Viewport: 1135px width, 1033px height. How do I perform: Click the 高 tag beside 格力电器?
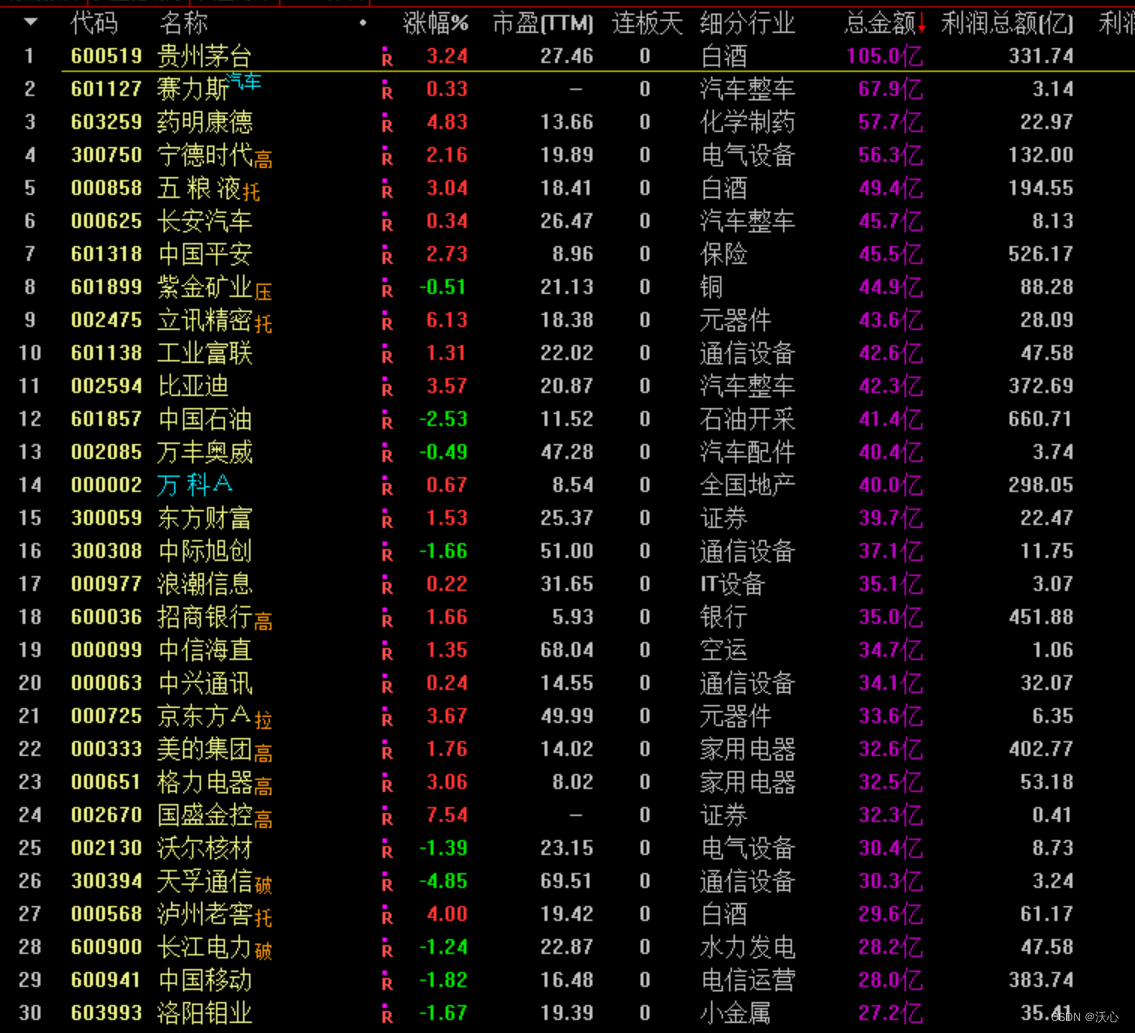pyautogui.click(x=263, y=786)
